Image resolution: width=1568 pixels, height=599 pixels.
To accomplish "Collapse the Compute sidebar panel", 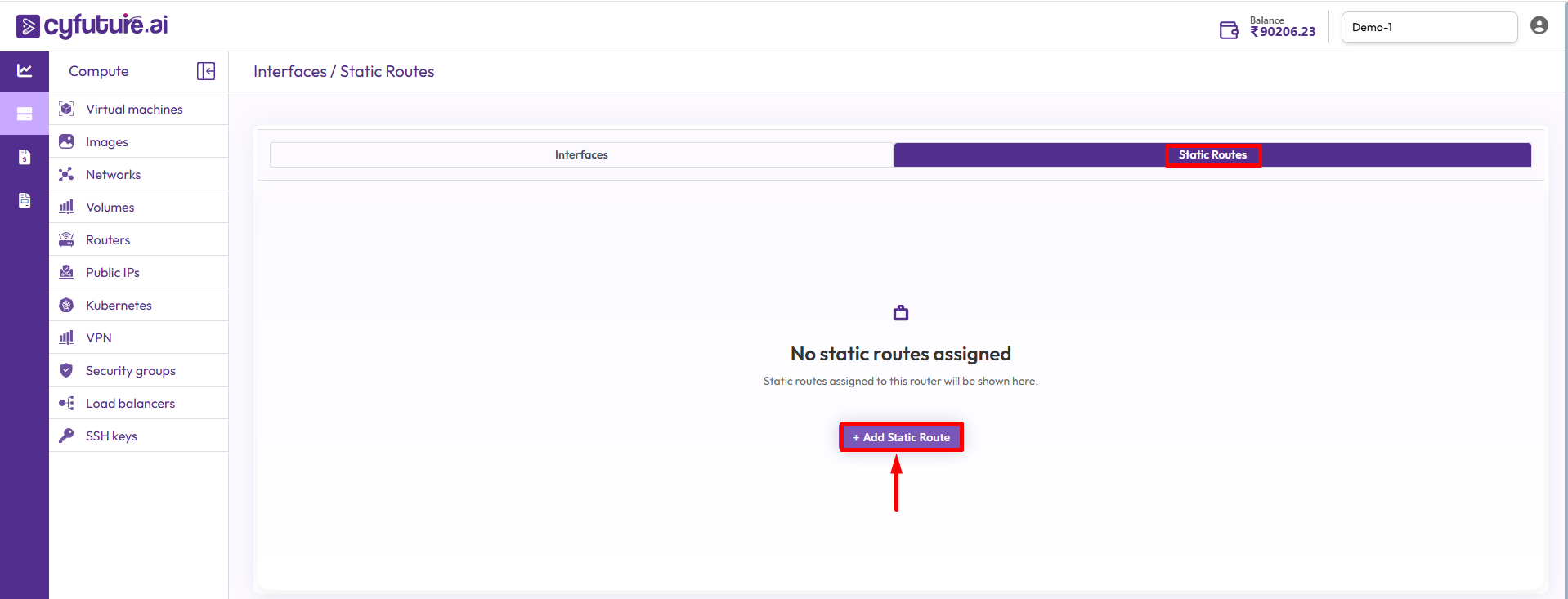I will pyautogui.click(x=206, y=71).
